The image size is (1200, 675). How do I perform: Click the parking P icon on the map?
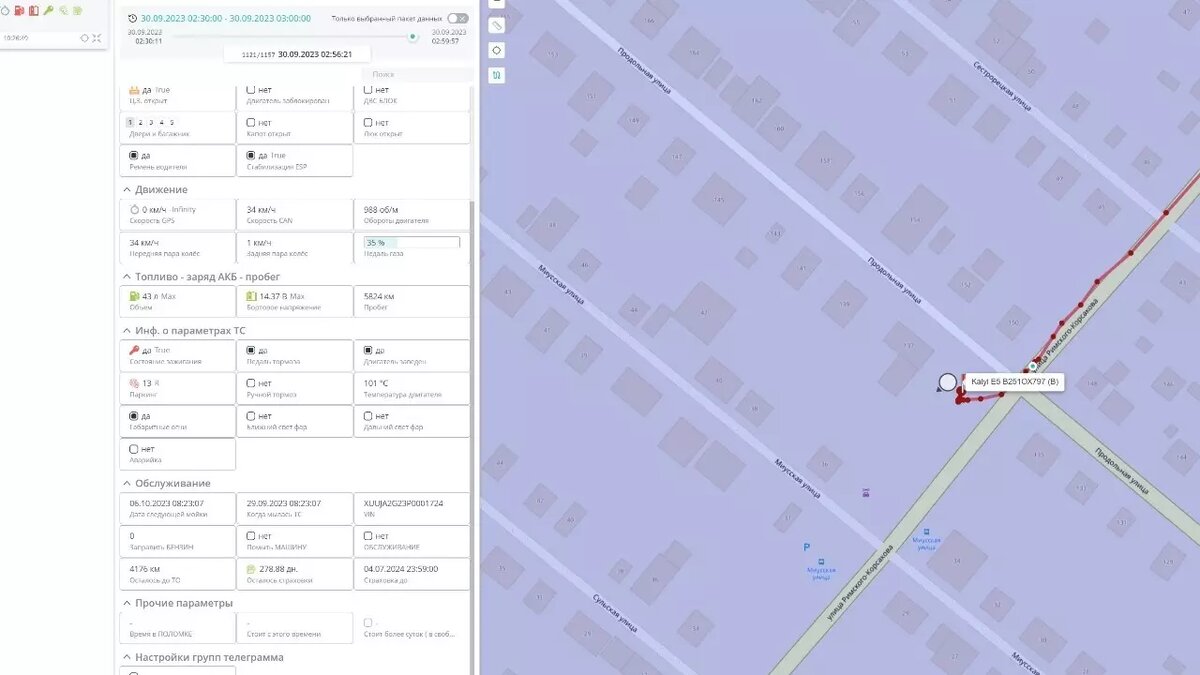[806, 547]
